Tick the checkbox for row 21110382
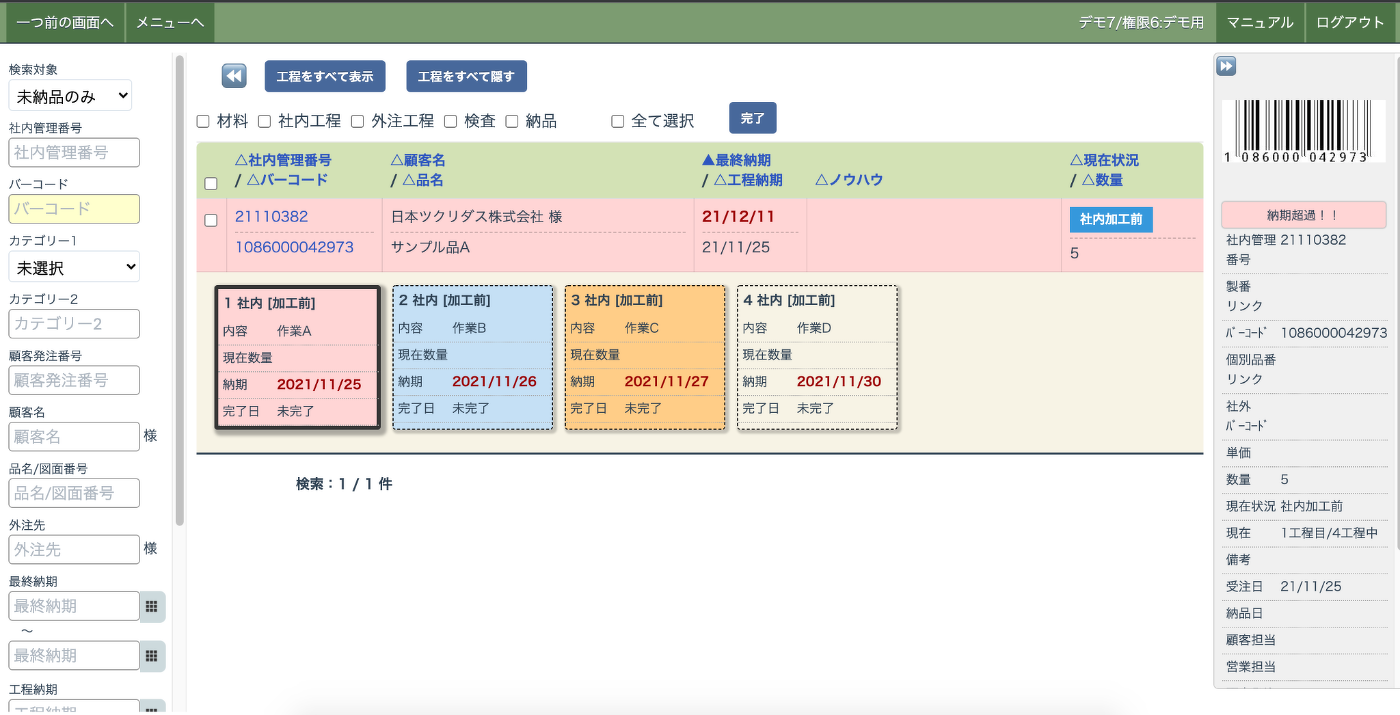The height and width of the screenshot is (715, 1400). 211,220
